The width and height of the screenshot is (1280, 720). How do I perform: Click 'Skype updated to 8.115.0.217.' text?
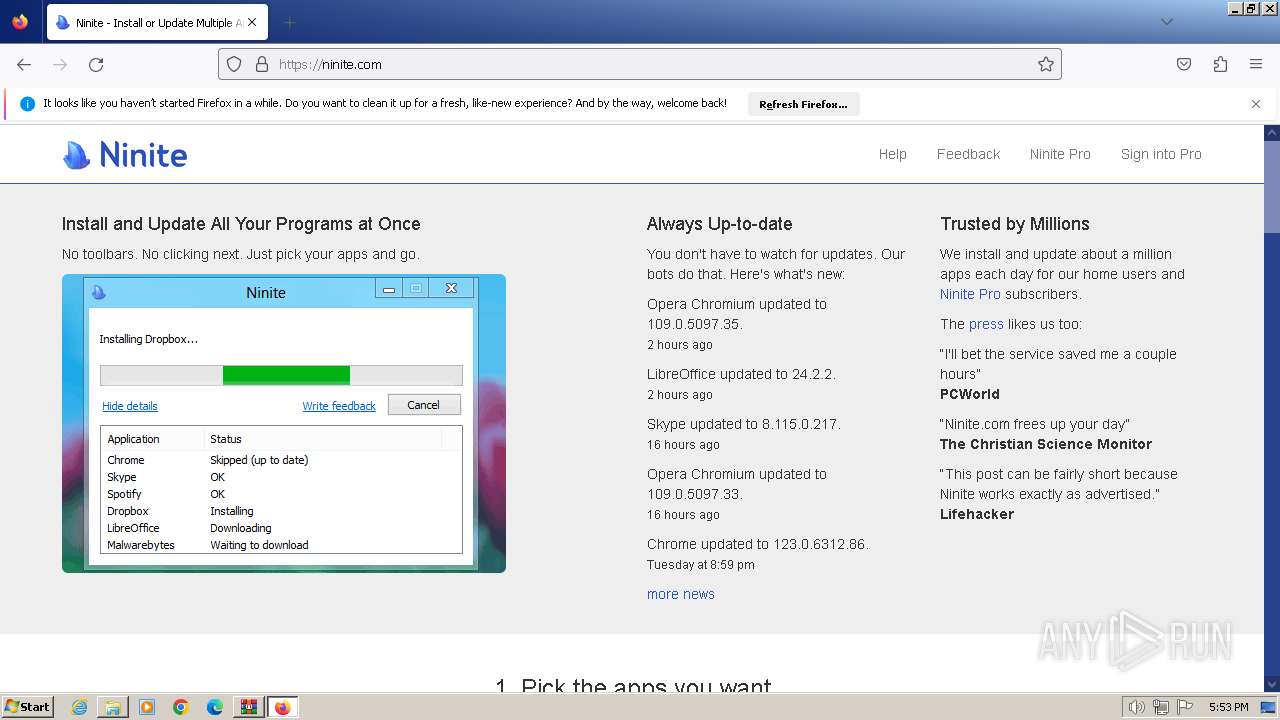744,424
